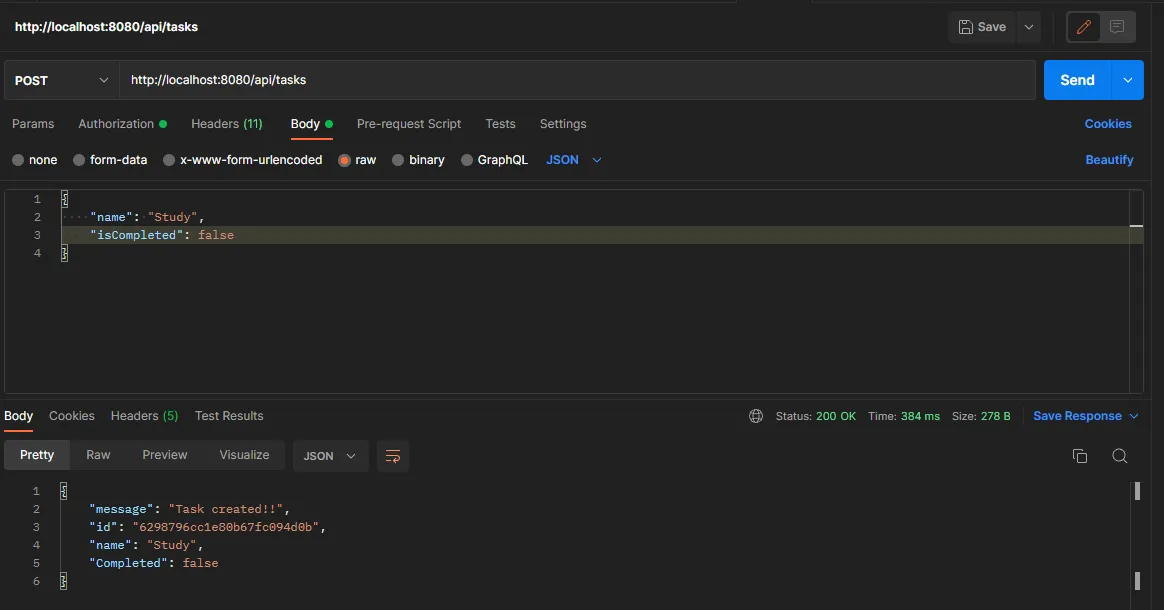Viewport: 1164px width, 610px height.
Task: Click the blue Send button
Action: click(1077, 80)
